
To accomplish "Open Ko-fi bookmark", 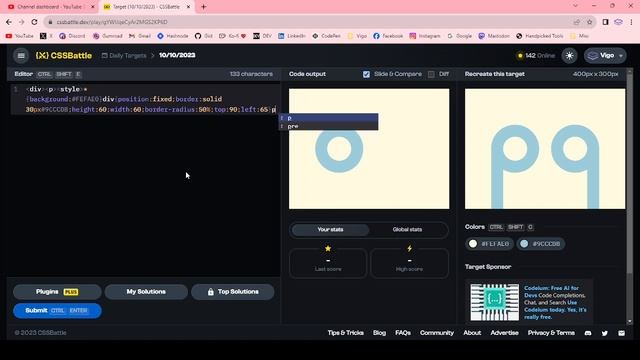I will coord(233,36).
